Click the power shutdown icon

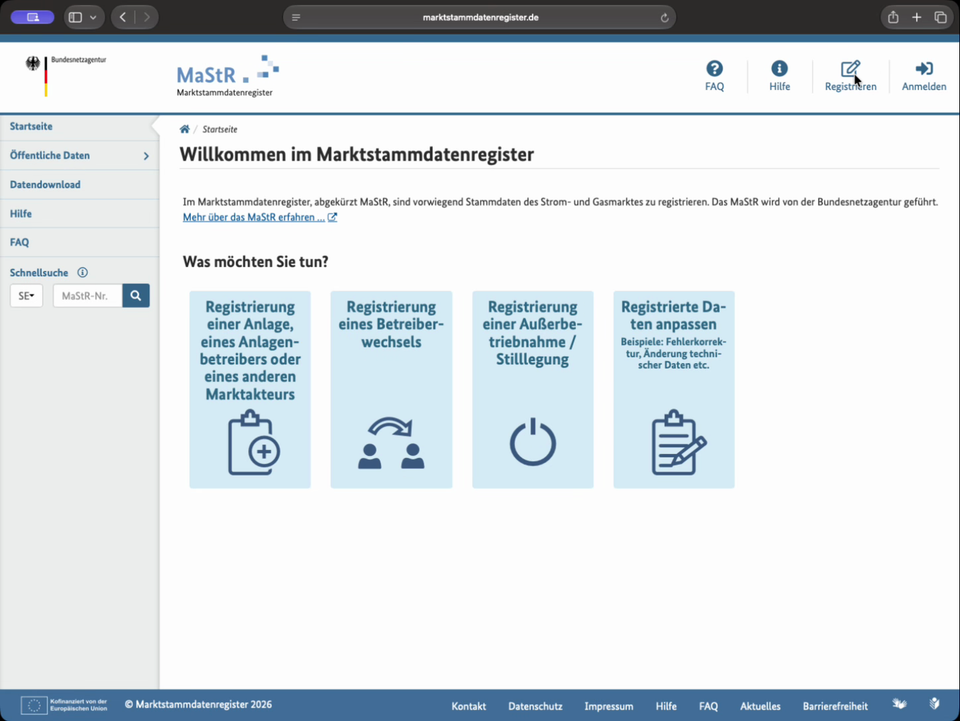tap(533, 442)
